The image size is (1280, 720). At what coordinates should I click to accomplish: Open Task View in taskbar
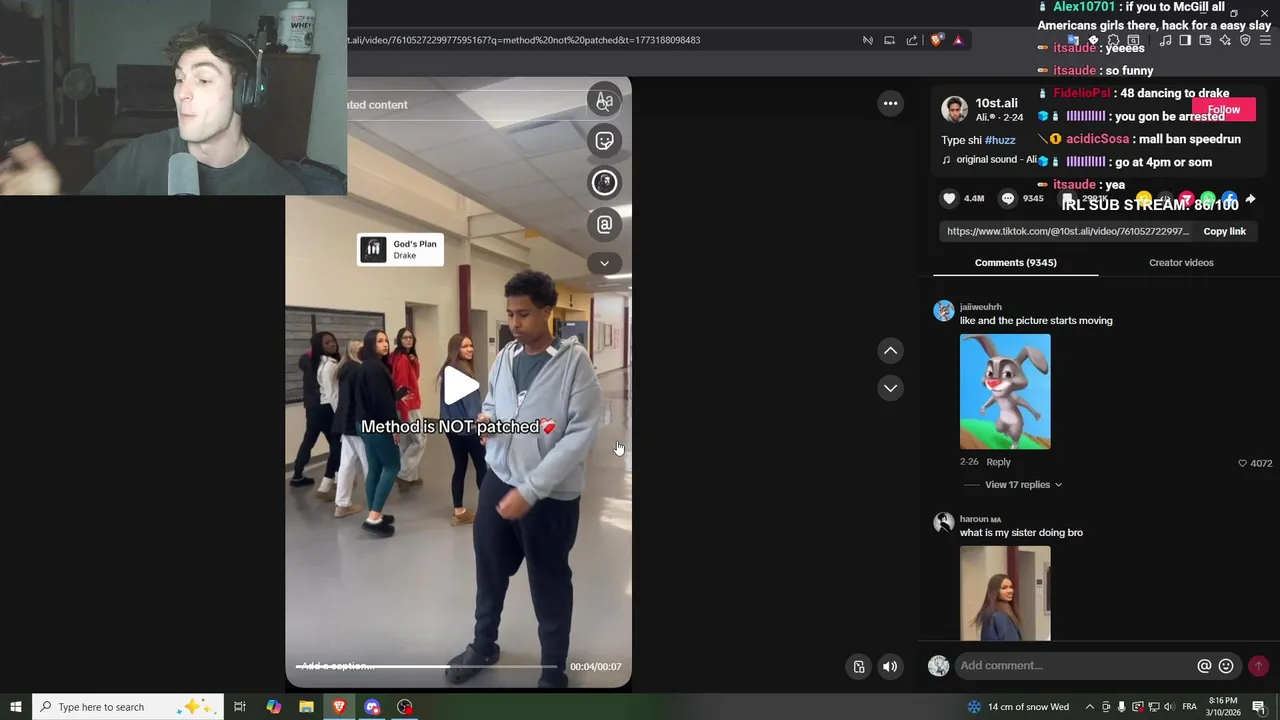[x=240, y=707]
